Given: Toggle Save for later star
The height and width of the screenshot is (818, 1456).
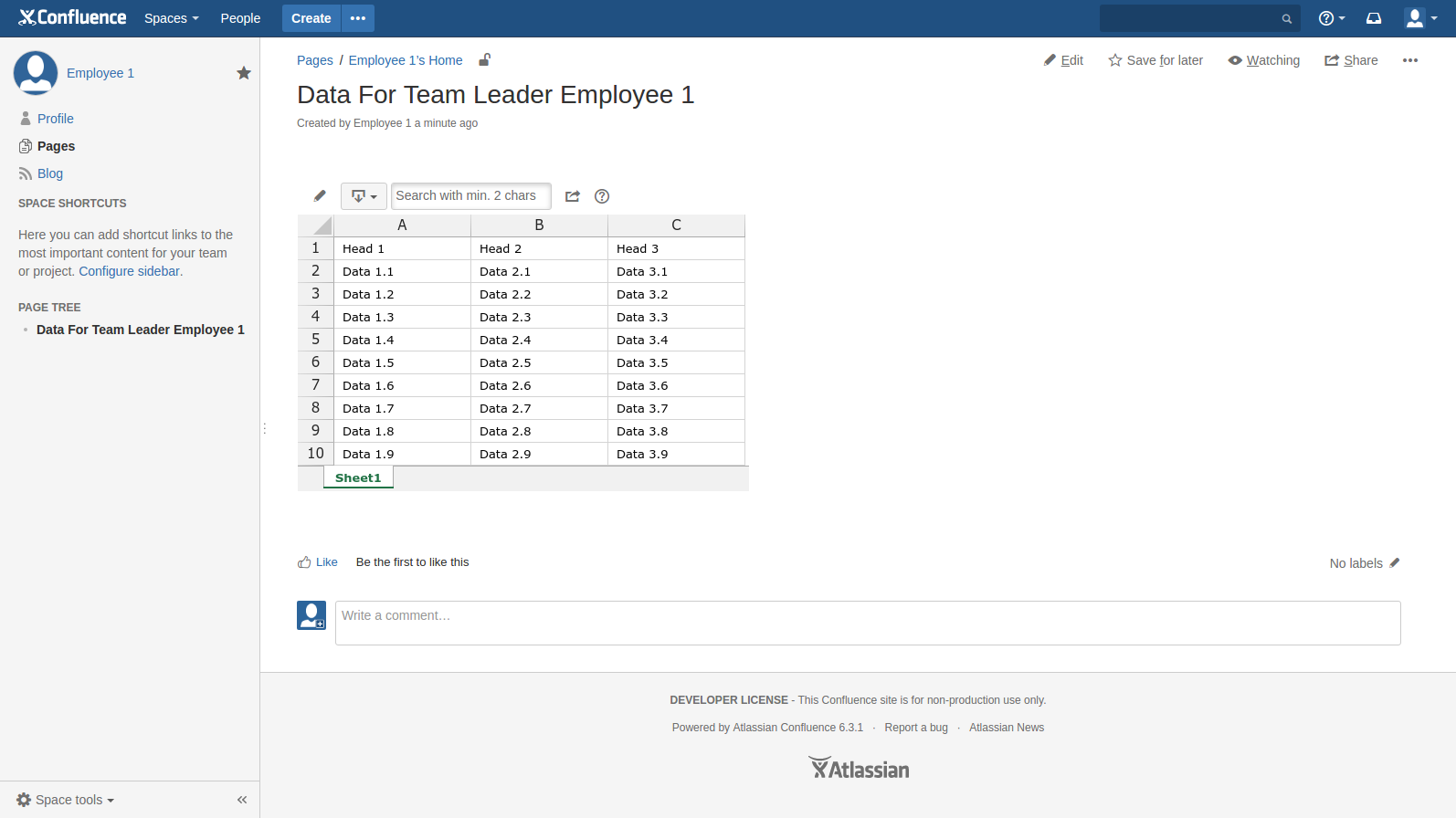Looking at the screenshot, I should click(x=1155, y=60).
